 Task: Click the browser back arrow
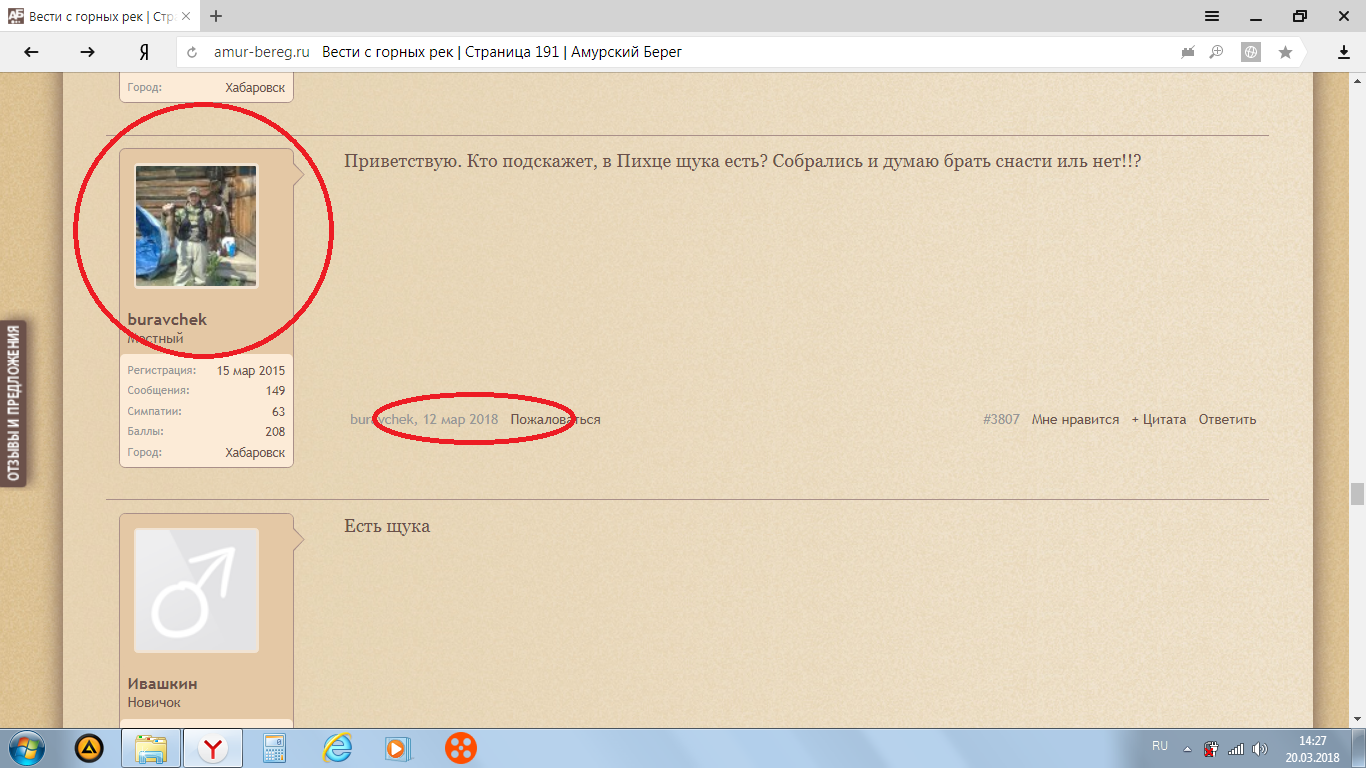(32, 52)
